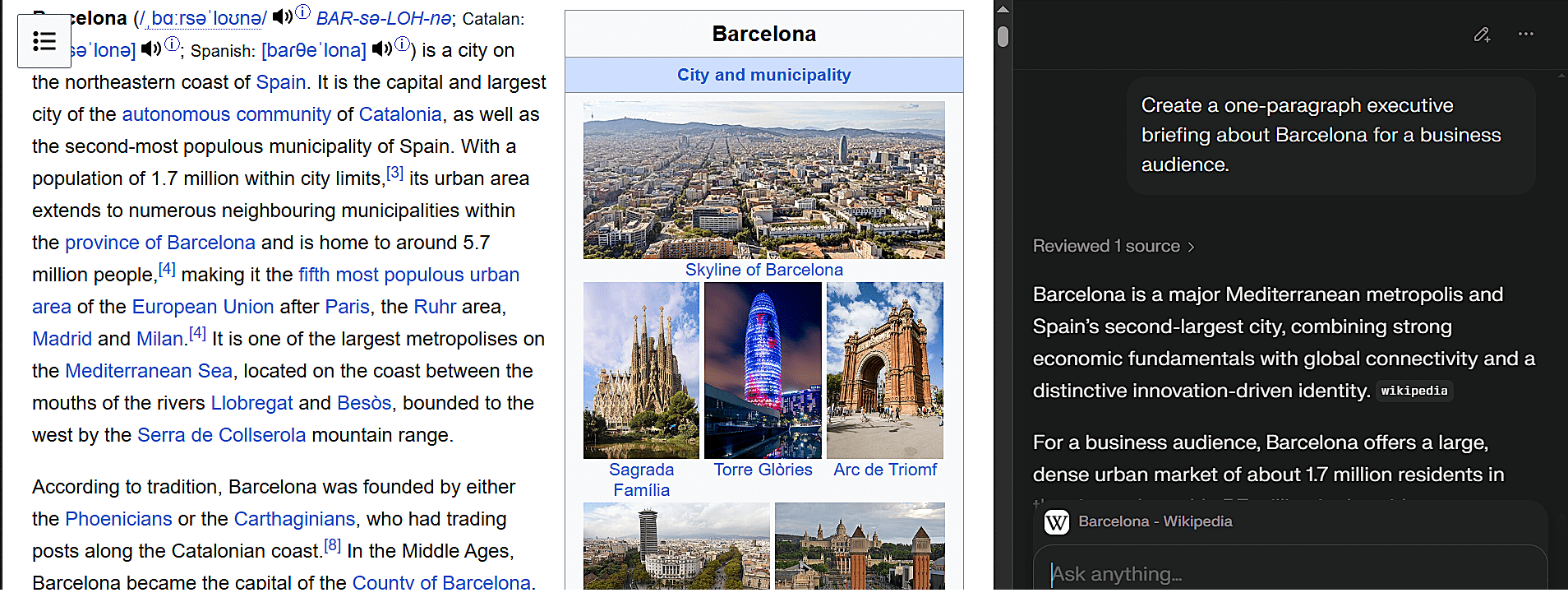
Task: Expand the Reviewed 1 source chevron
Action: (1191, 247)
